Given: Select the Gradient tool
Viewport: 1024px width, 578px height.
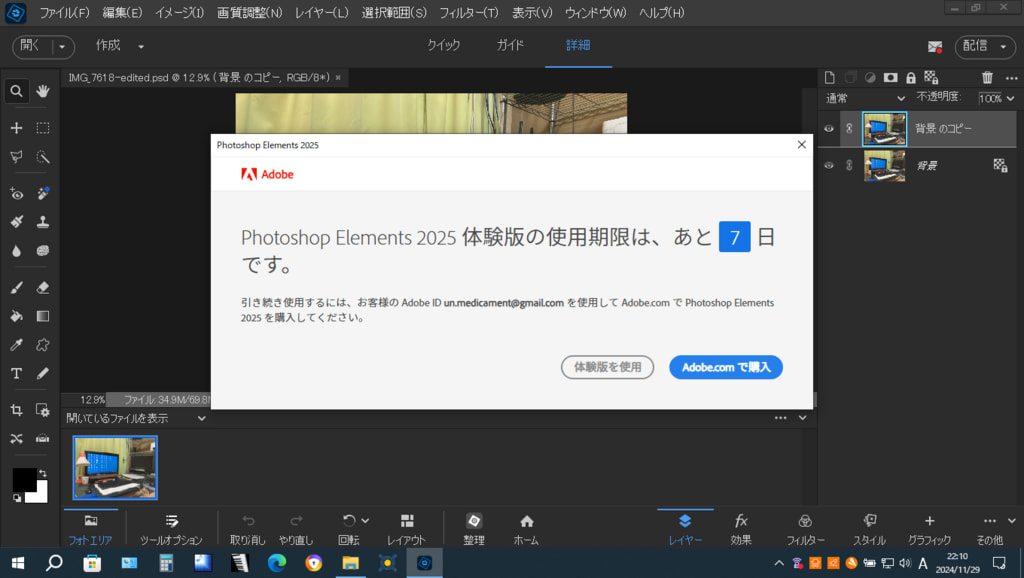Looking at the screenshot, I should [43, 316].
